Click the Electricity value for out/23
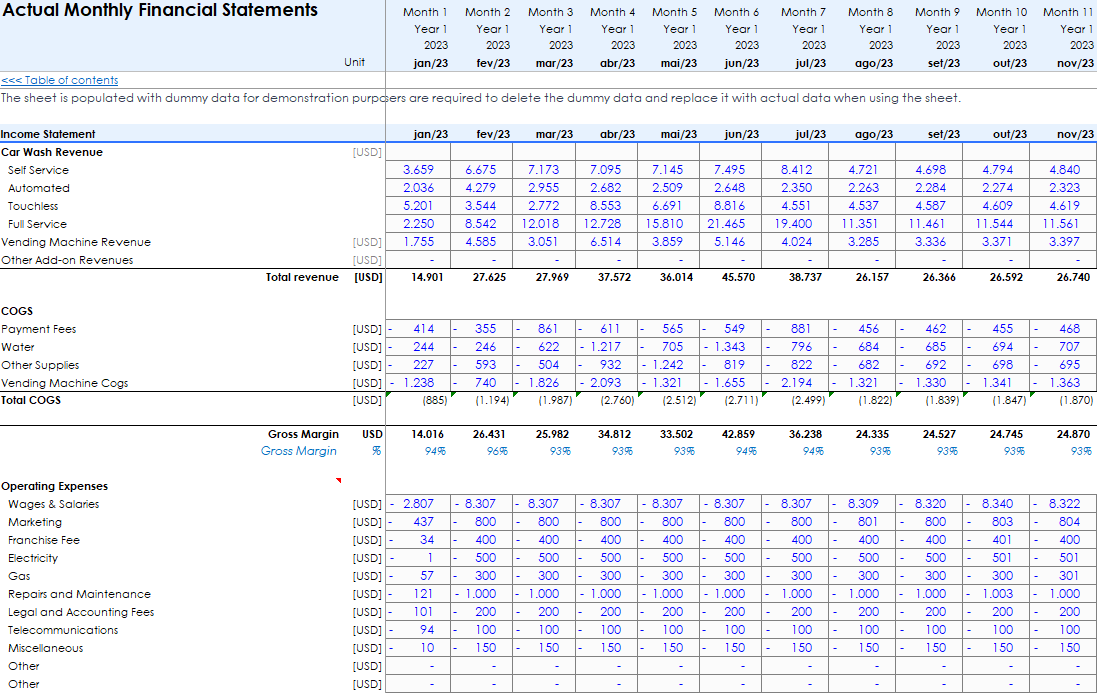The width and height of the screenshot is (1097, 693). (x=1001, y=558)
